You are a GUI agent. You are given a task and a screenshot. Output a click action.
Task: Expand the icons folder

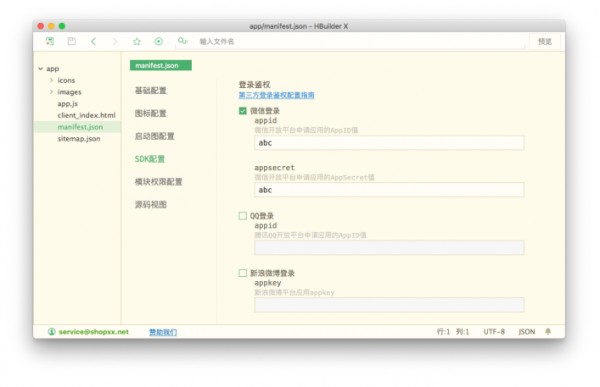51,80
